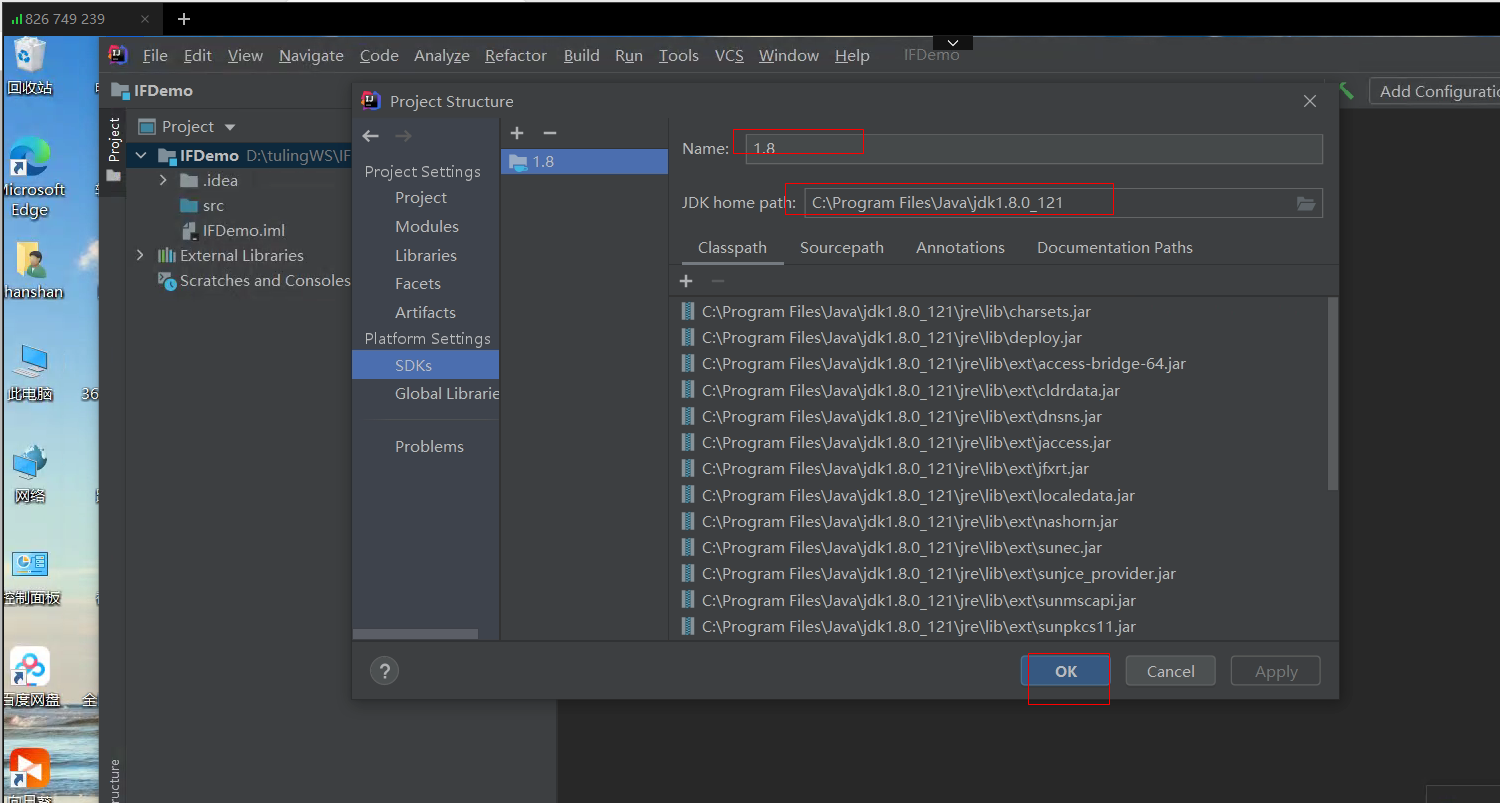Open the Navigate menu
This screenshot has width=1500, height=803.
(311, 56)
